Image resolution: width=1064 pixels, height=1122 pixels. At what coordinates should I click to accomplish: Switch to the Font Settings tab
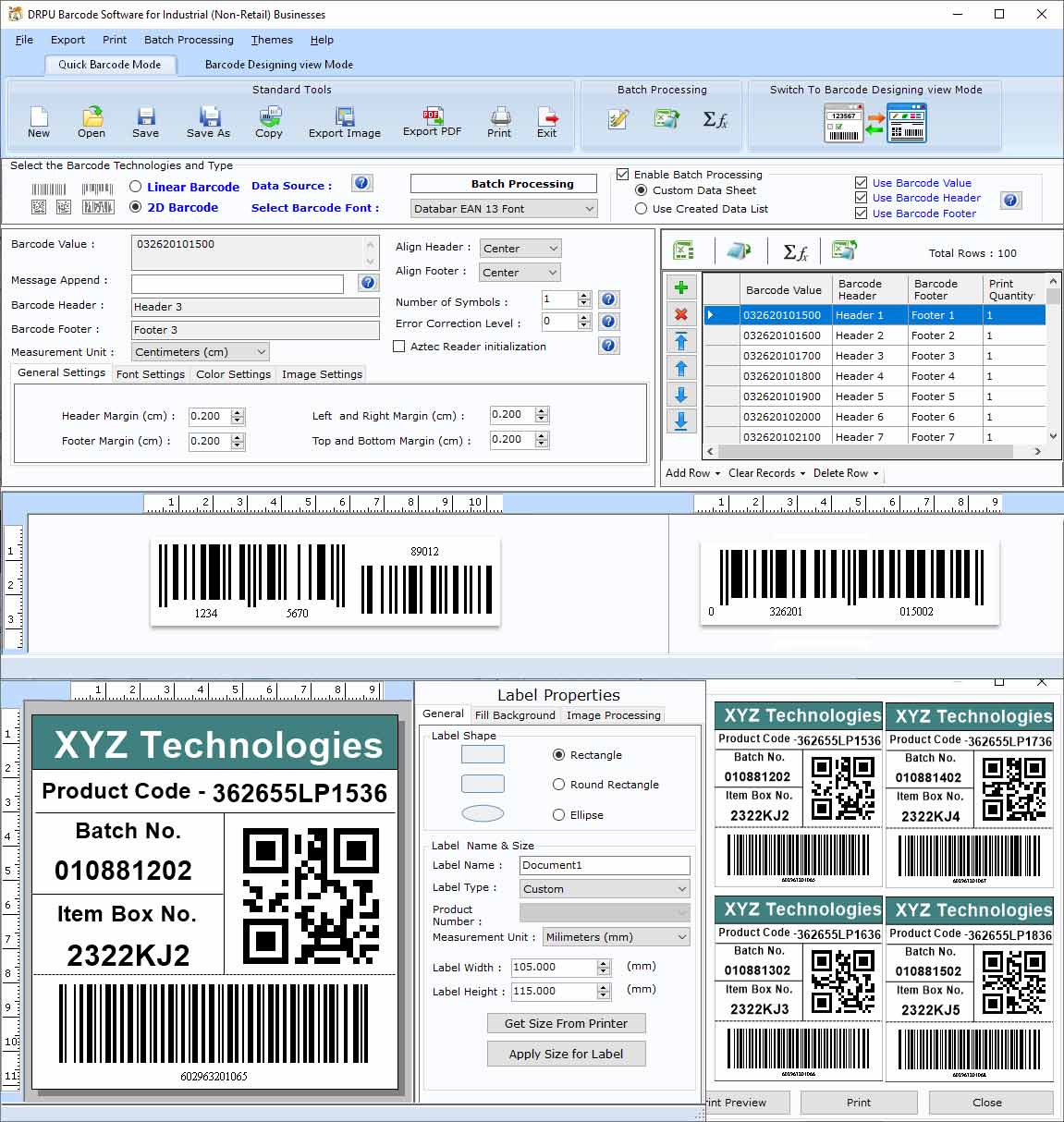pos(151,373)
